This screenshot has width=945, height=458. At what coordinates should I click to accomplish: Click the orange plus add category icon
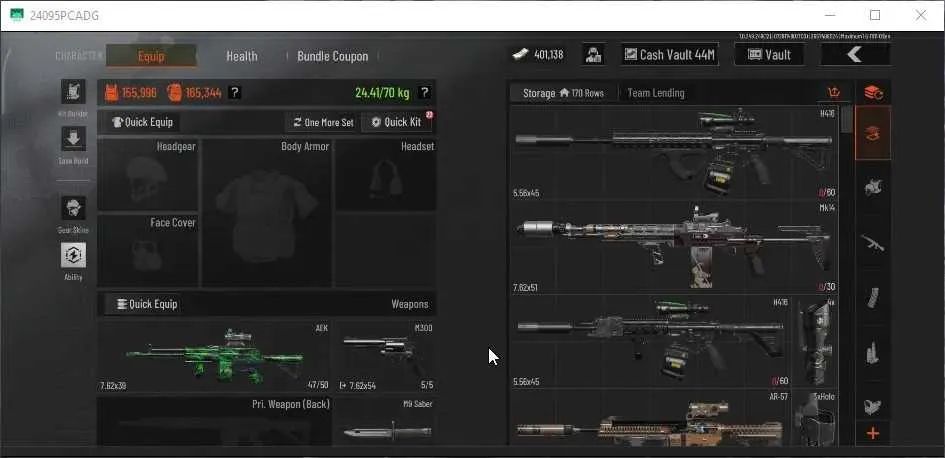[873, 433]
